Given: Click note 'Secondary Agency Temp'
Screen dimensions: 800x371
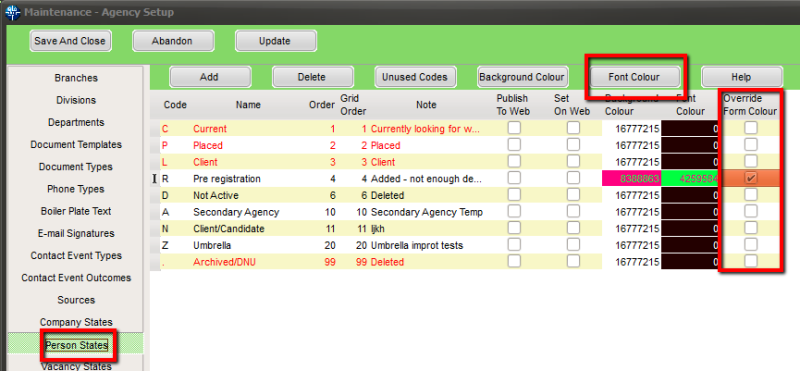Looking at the screenshot, I should (x=427, y=212).
